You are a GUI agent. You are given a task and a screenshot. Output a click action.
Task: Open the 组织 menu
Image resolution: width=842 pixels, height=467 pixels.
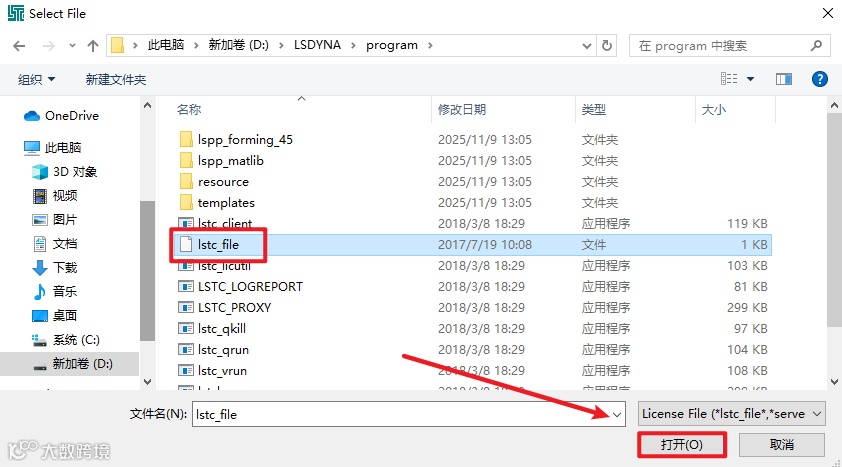[37, 79]
